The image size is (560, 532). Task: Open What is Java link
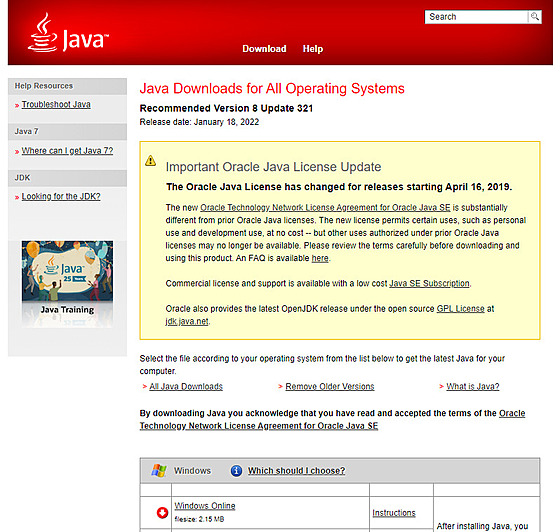(x=473, y=386)
